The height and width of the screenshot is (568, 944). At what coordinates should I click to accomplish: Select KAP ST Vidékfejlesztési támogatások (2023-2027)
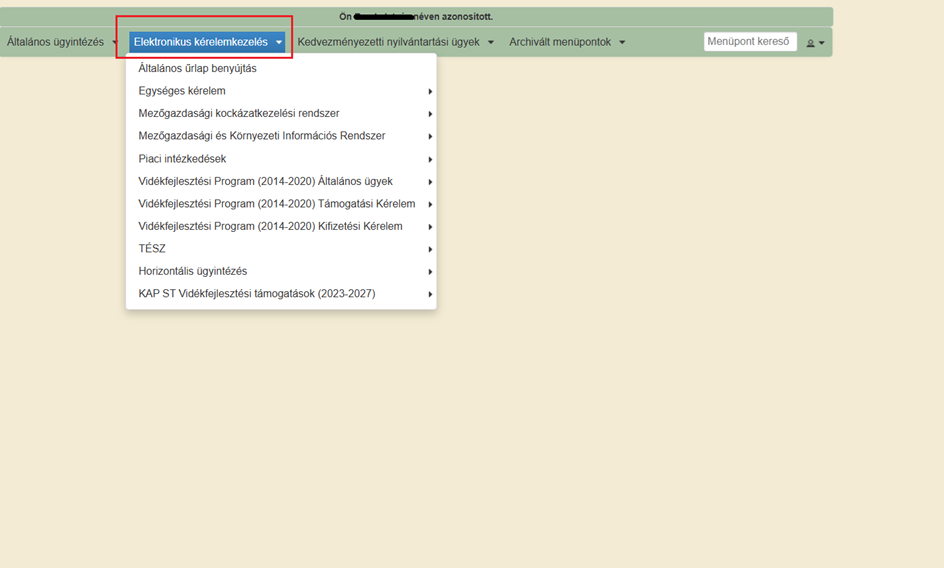point(281,294)
